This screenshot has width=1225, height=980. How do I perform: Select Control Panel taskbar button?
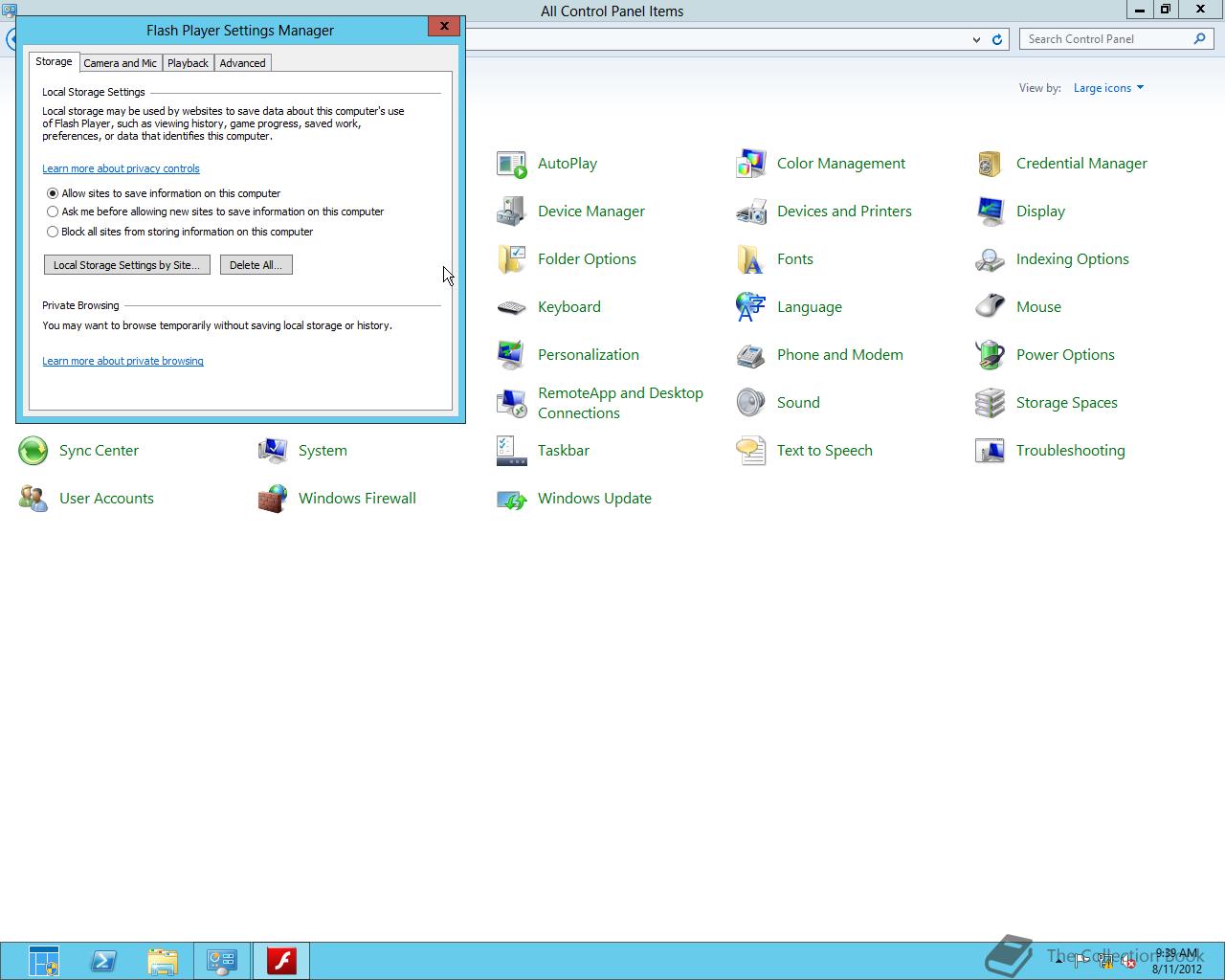point(222,961)
